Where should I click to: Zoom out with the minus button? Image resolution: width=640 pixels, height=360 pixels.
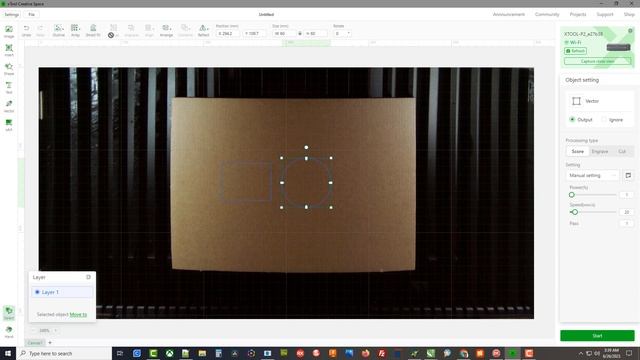[x=34, y=331]
